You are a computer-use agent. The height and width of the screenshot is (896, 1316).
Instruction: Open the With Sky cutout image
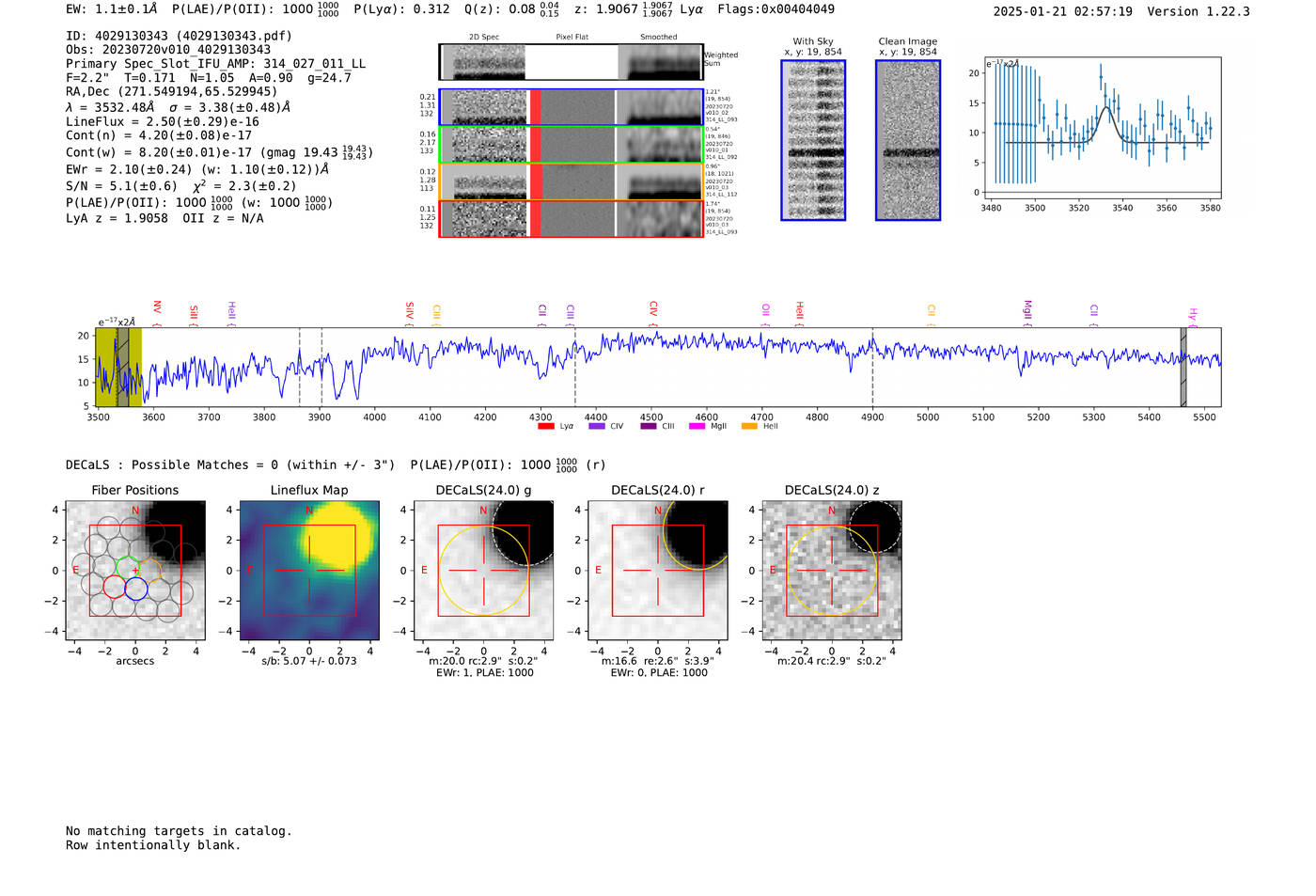[813, 140]
